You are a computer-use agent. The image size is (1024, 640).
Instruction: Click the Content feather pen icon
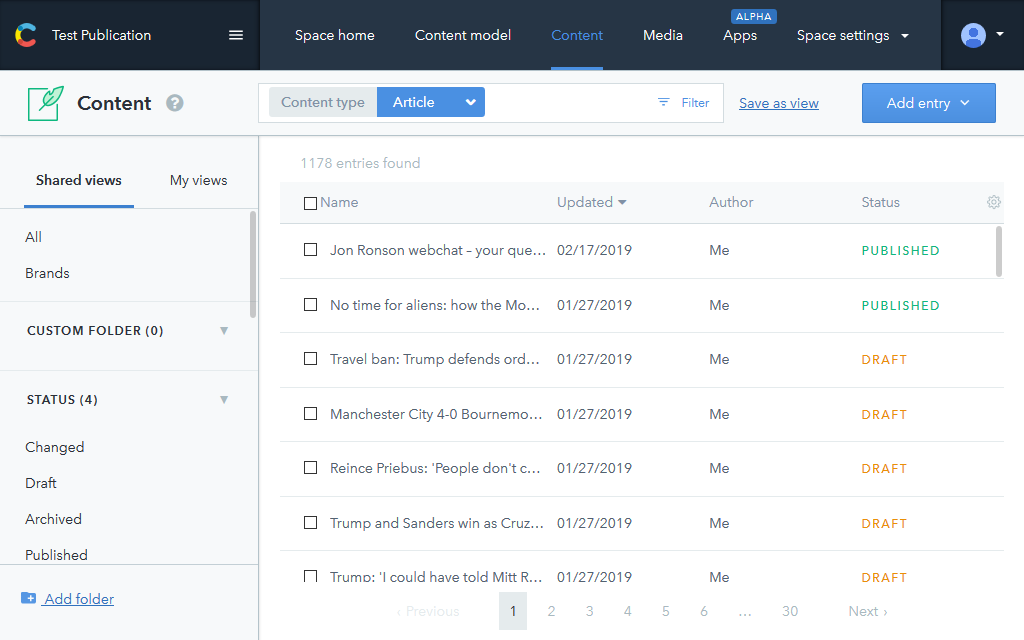click(45, 103)
